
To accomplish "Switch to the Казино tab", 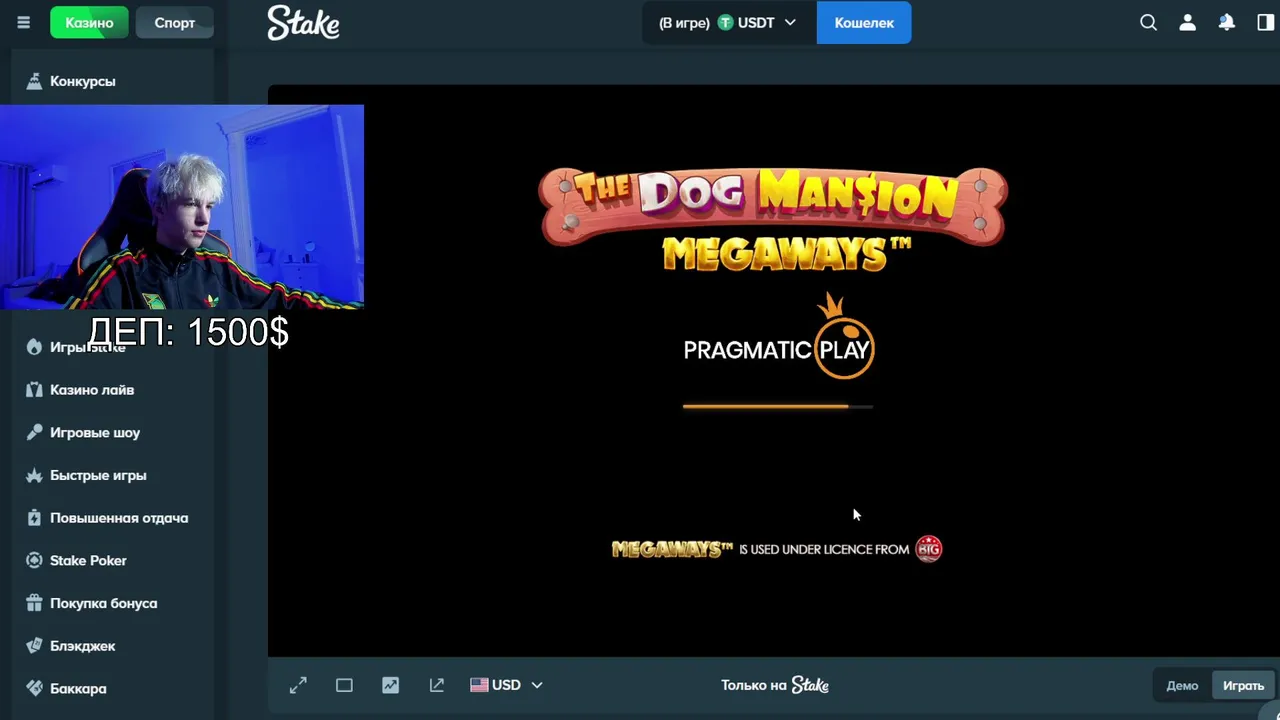I will [x=89, y=22].
